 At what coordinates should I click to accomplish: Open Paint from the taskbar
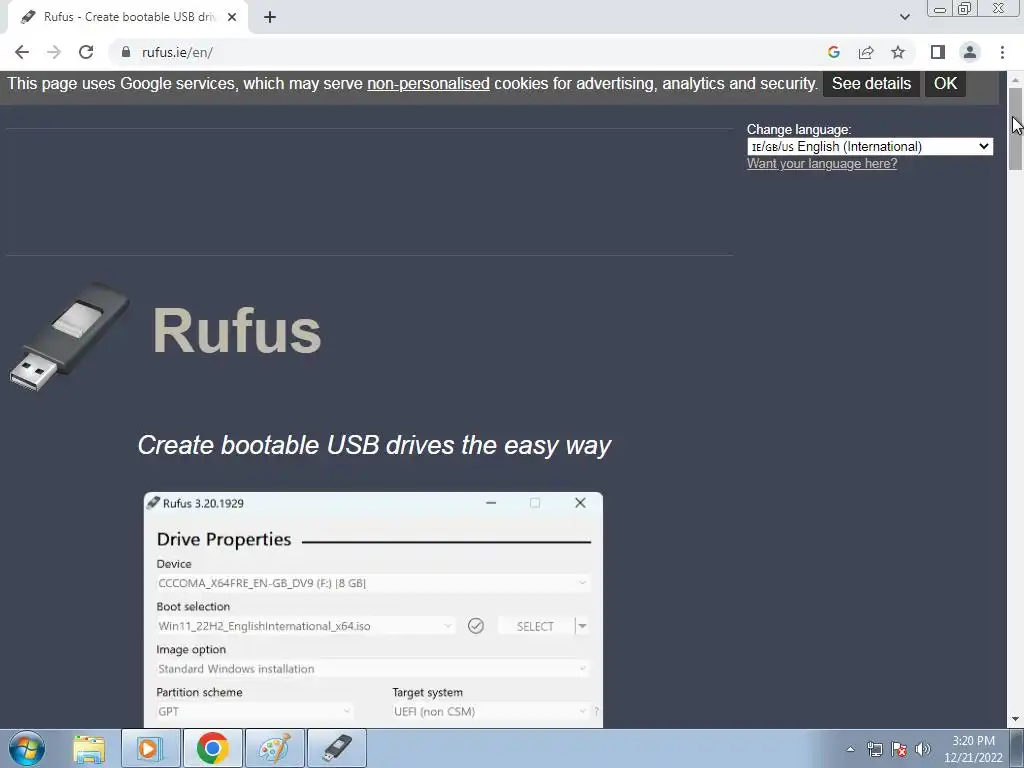point(274,748)
